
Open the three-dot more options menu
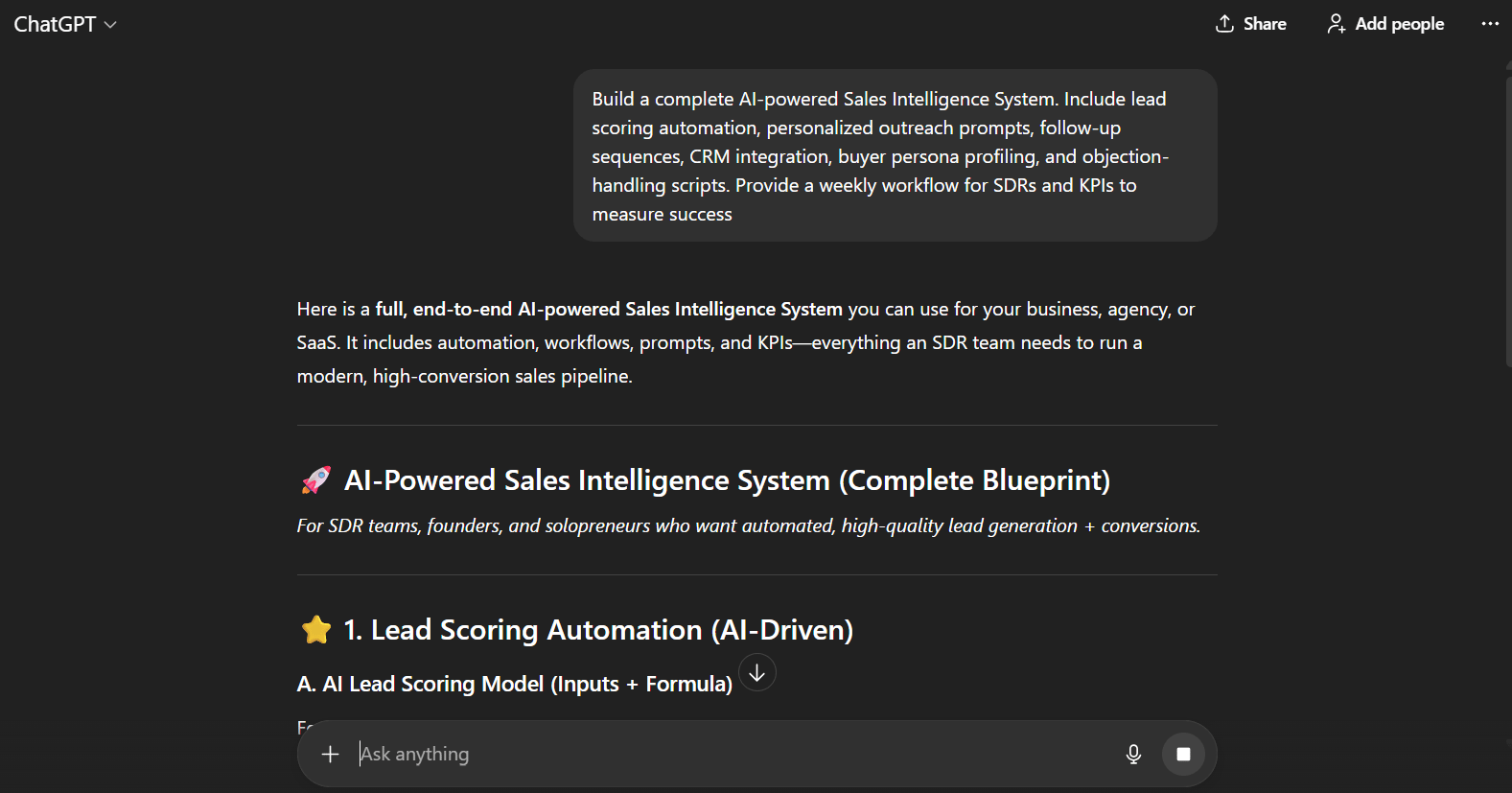click(x=1490, y=24)
